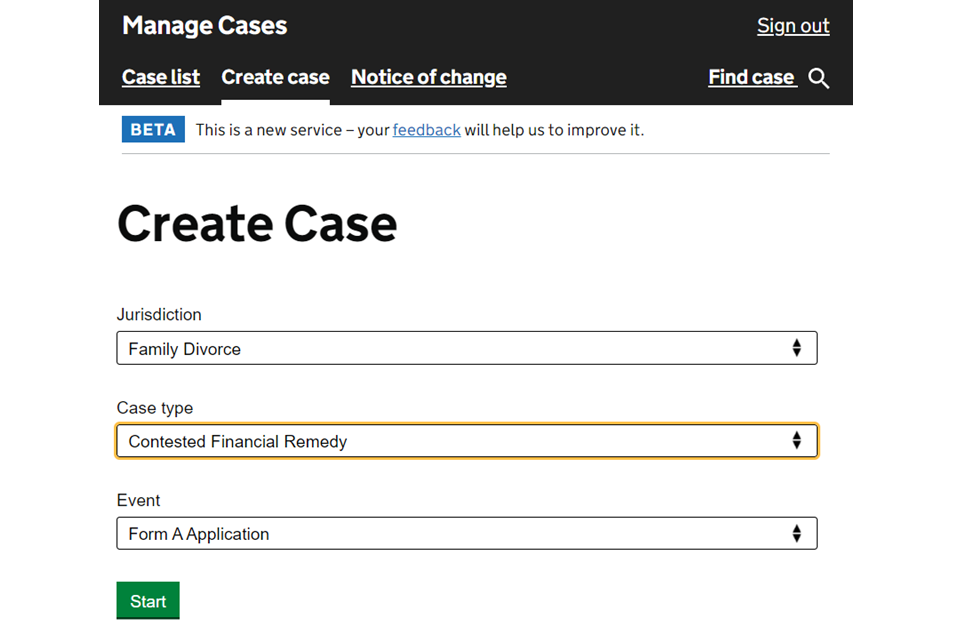
Task: Select the Create case tab
Action: click(275, 77)
